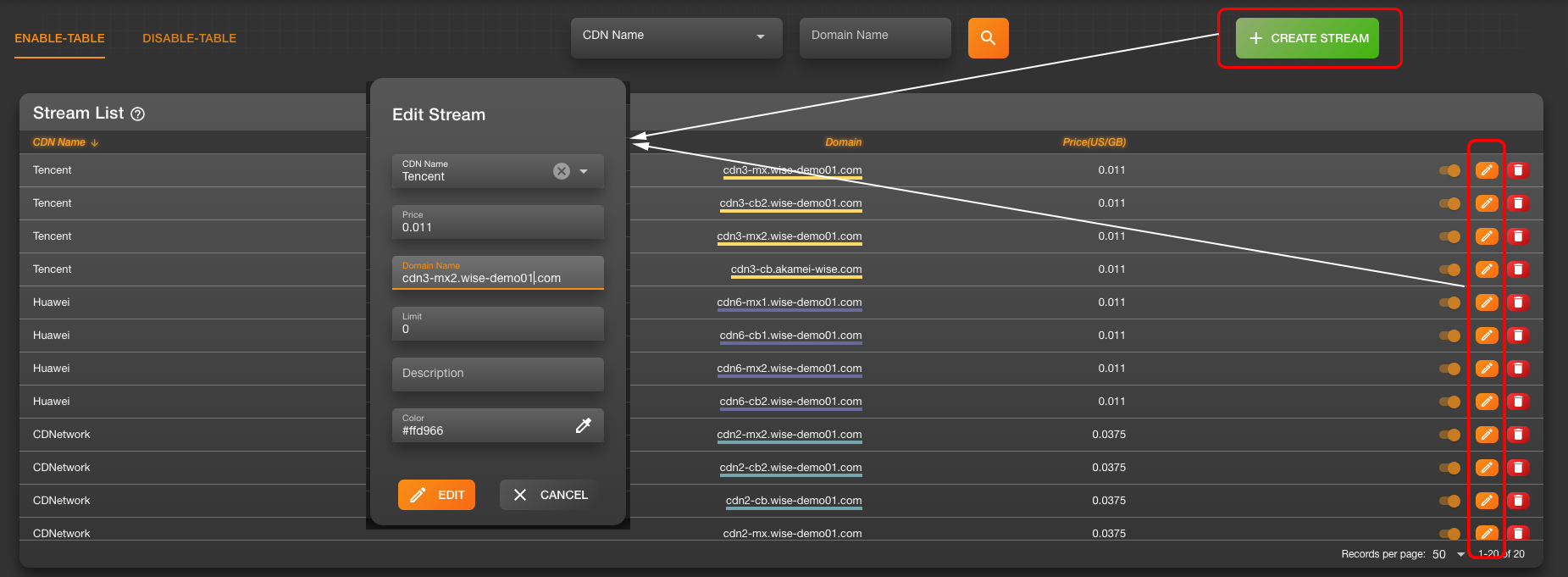Click the dialog Domain Name input field

[498, 273]
